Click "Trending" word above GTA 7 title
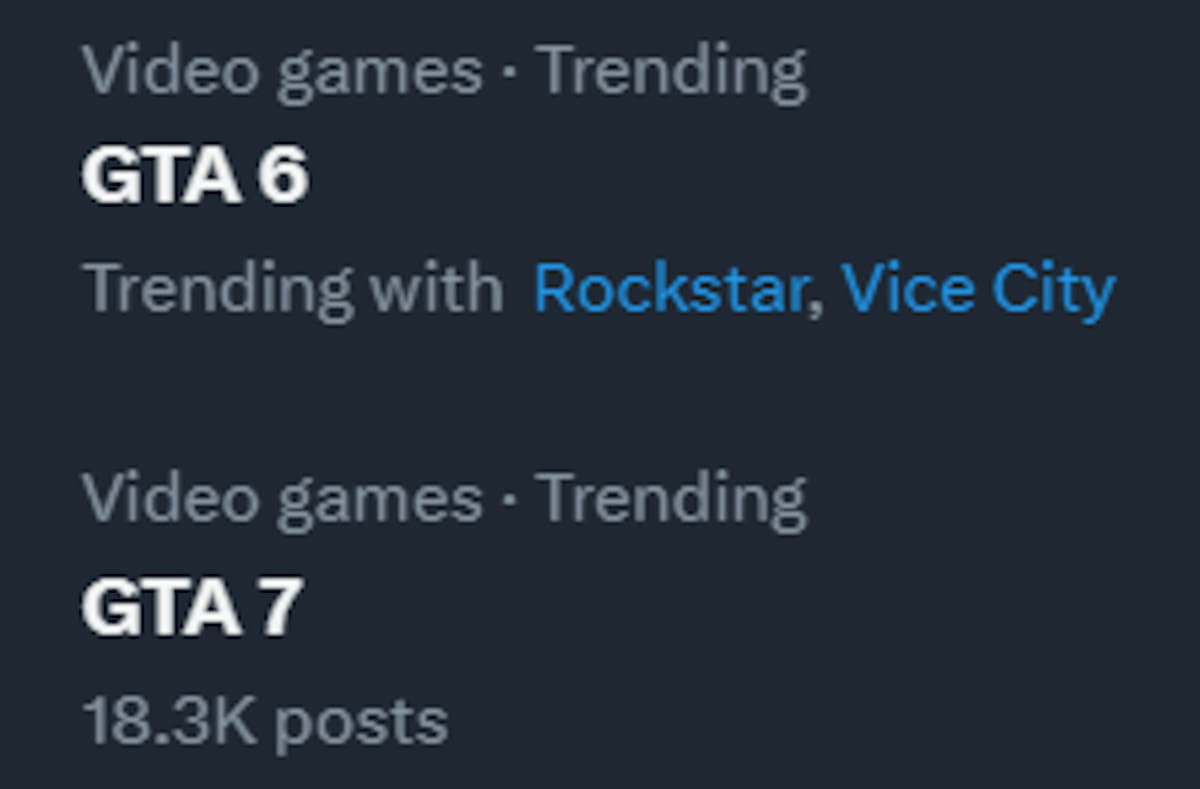The image size is (1200, 789). pyautogui.click(x=671, y=499)
